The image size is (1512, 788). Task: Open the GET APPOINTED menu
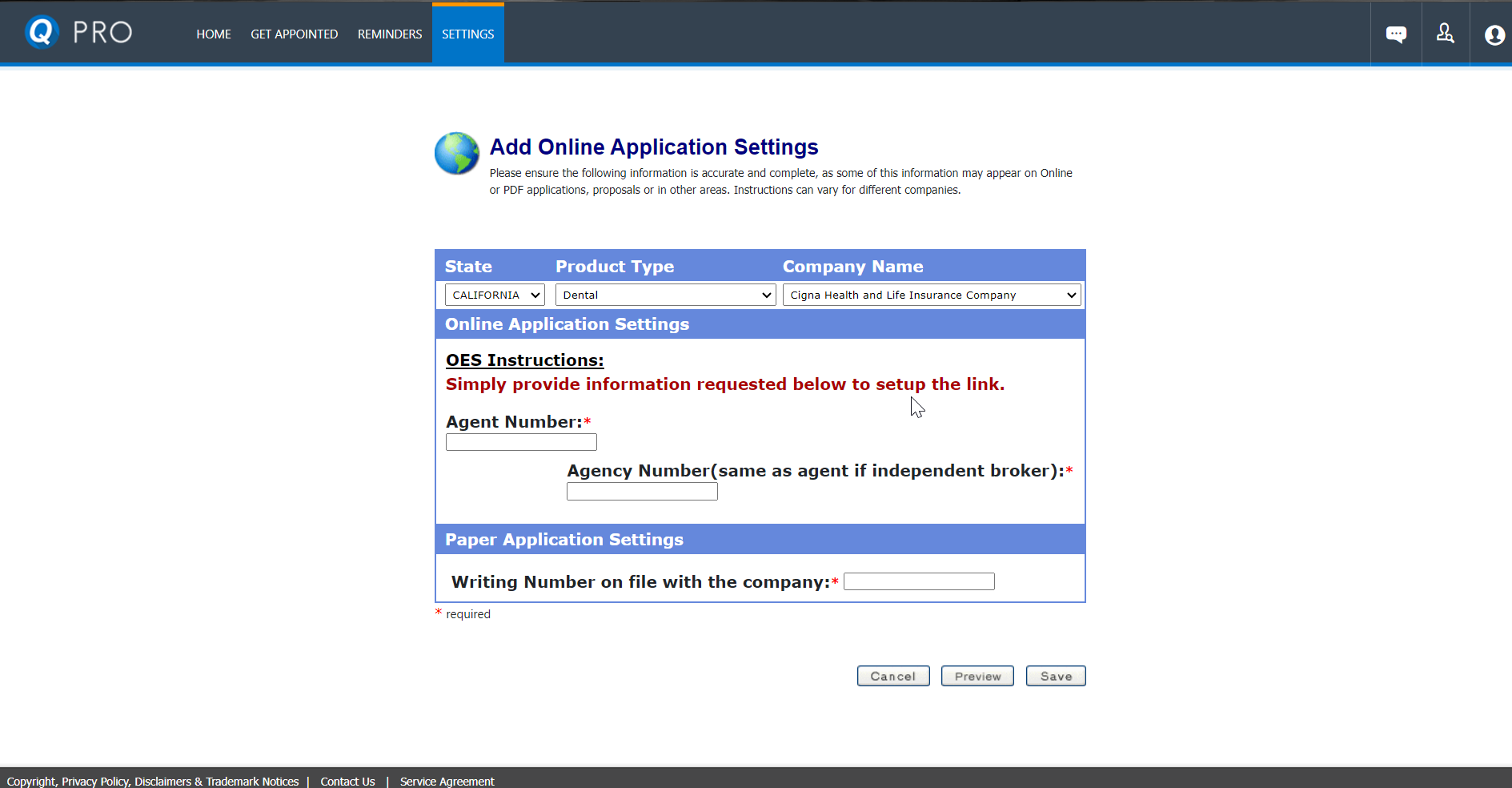294,34
